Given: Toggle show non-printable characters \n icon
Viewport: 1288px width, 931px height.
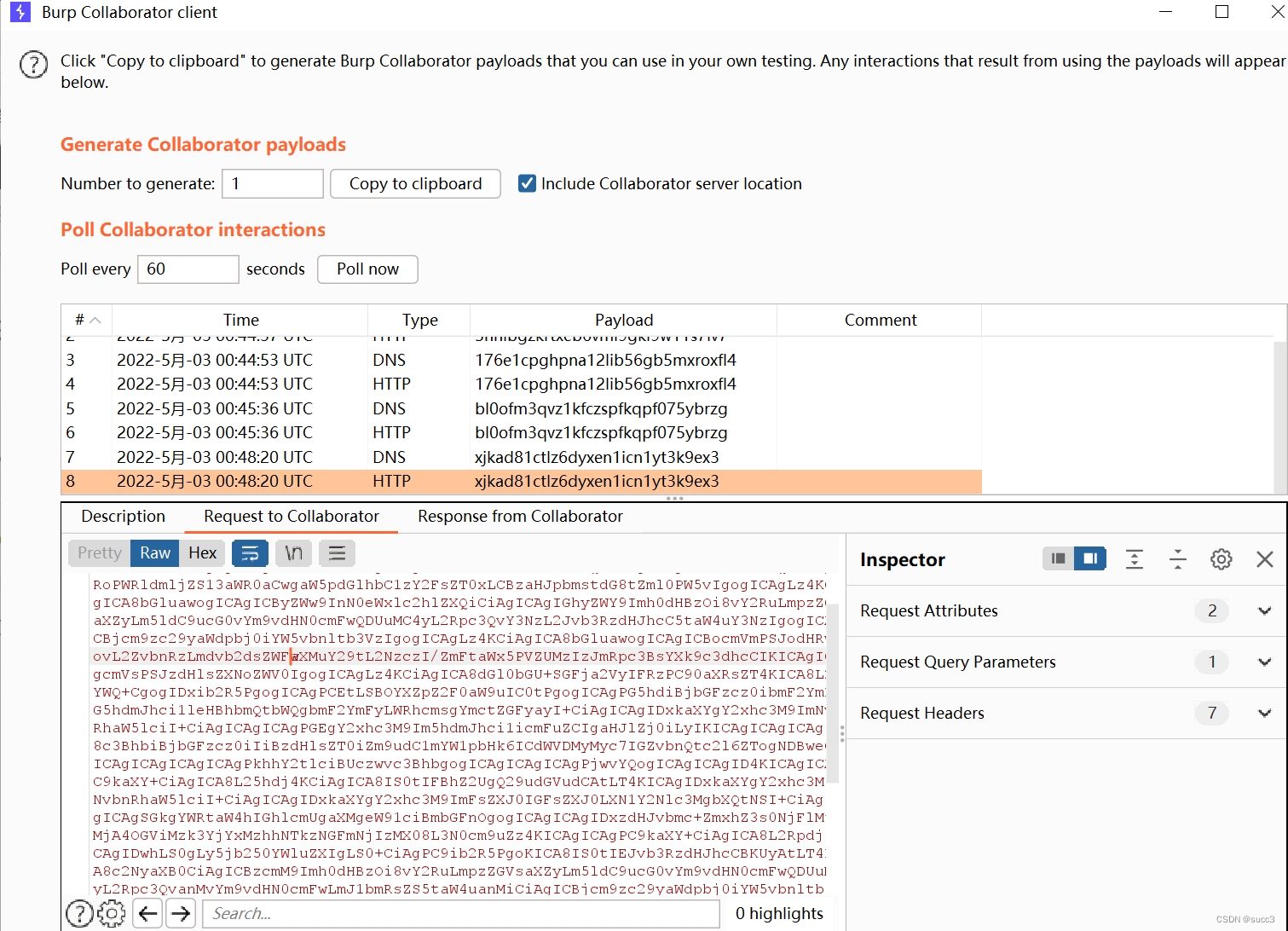Looking at the screenshot, I should click(x=293, y=553).
